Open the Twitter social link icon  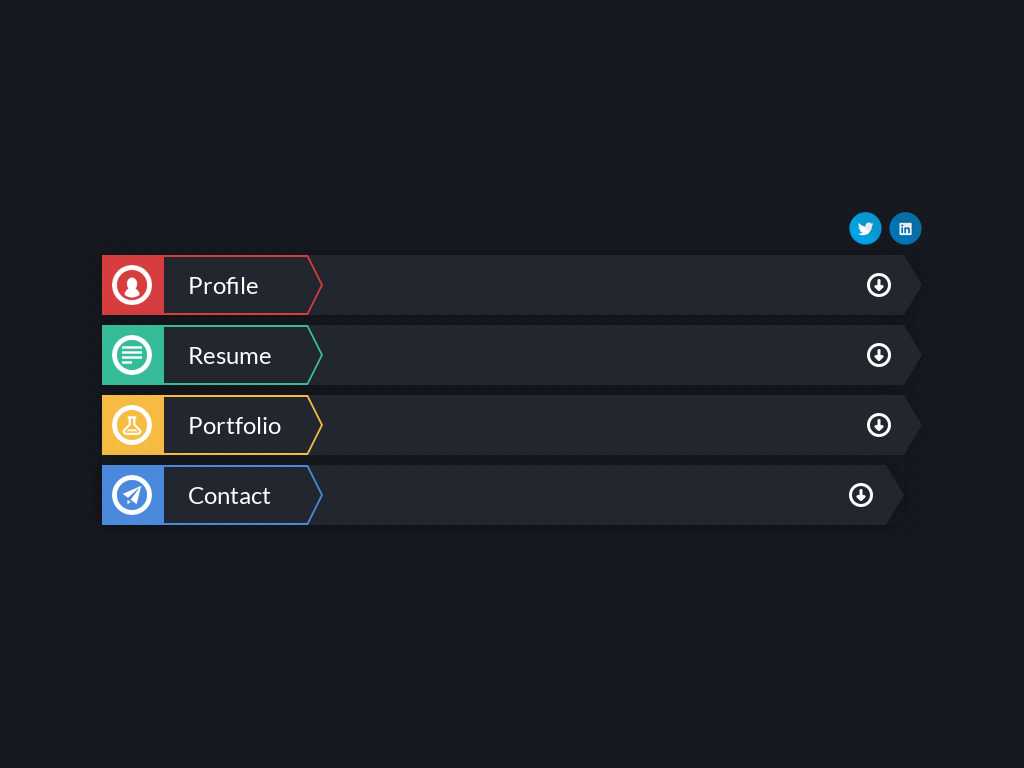click(x=865, y=229)
